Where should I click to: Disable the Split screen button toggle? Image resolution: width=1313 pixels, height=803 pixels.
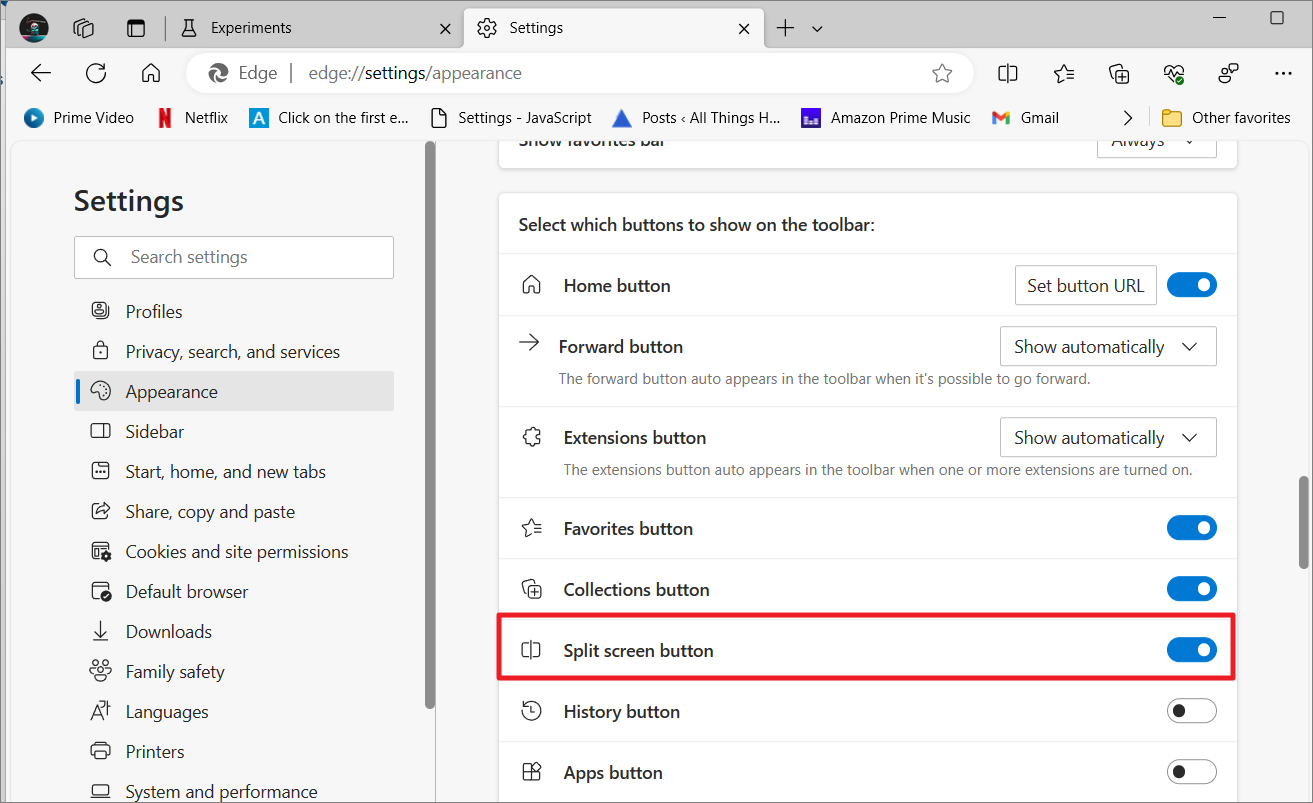[x=1191, y=649]
